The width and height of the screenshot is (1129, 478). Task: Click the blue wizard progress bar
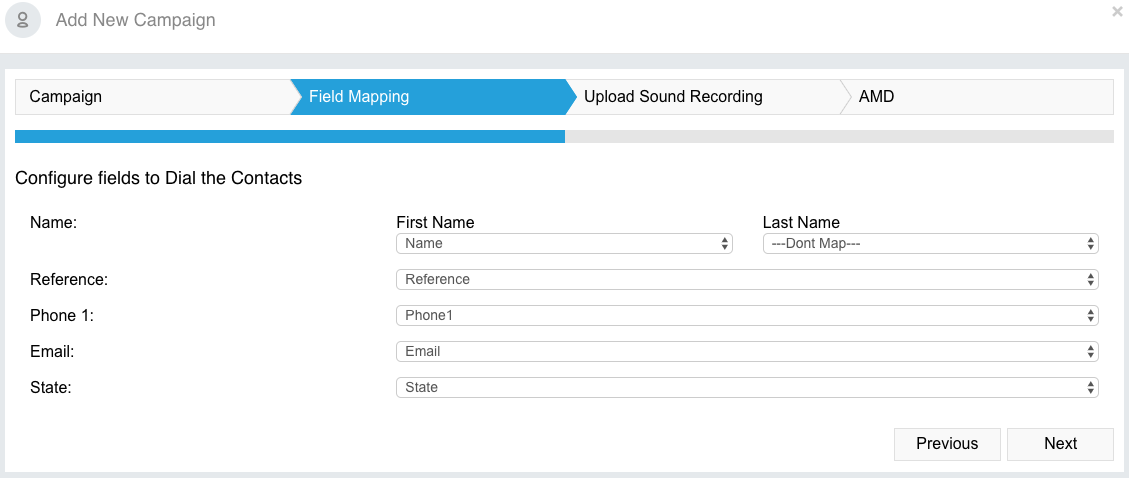pyautogui.click(x=290, y=136)
